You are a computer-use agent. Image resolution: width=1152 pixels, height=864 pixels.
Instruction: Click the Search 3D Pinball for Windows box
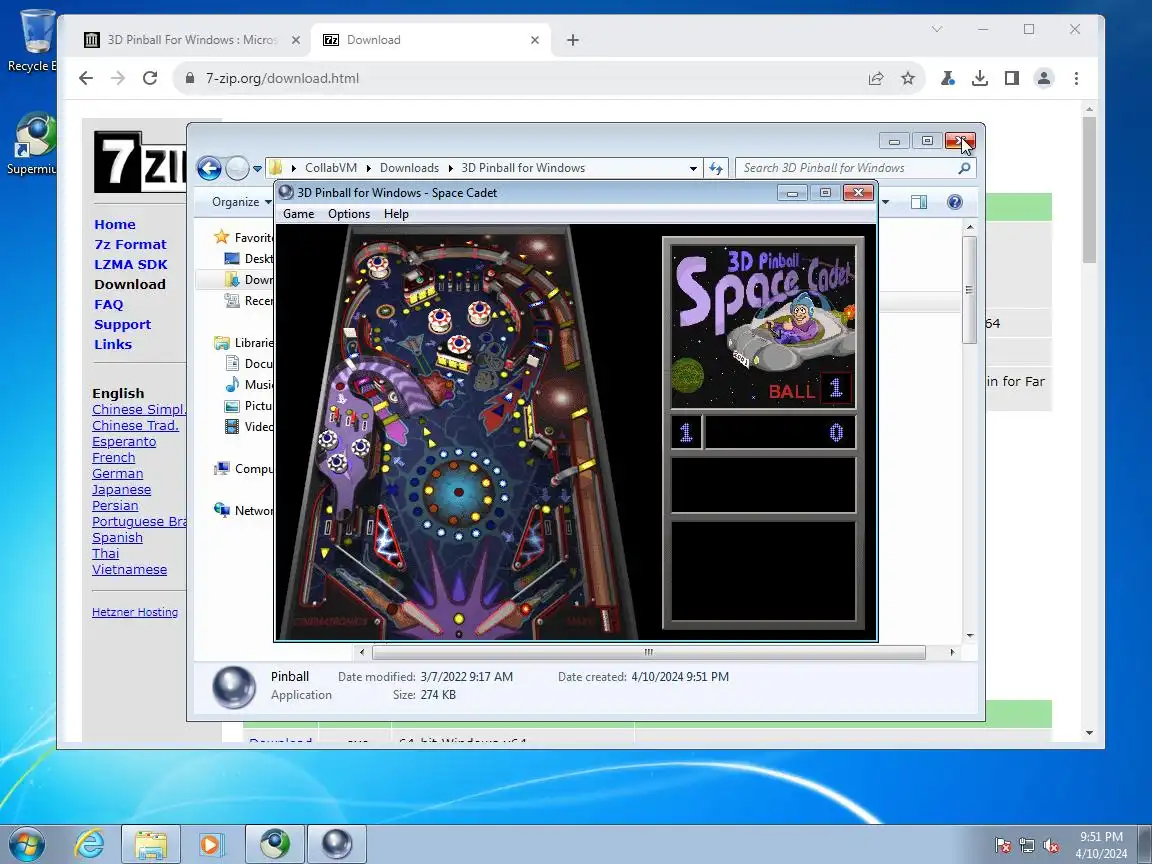(x=856, y=168)
